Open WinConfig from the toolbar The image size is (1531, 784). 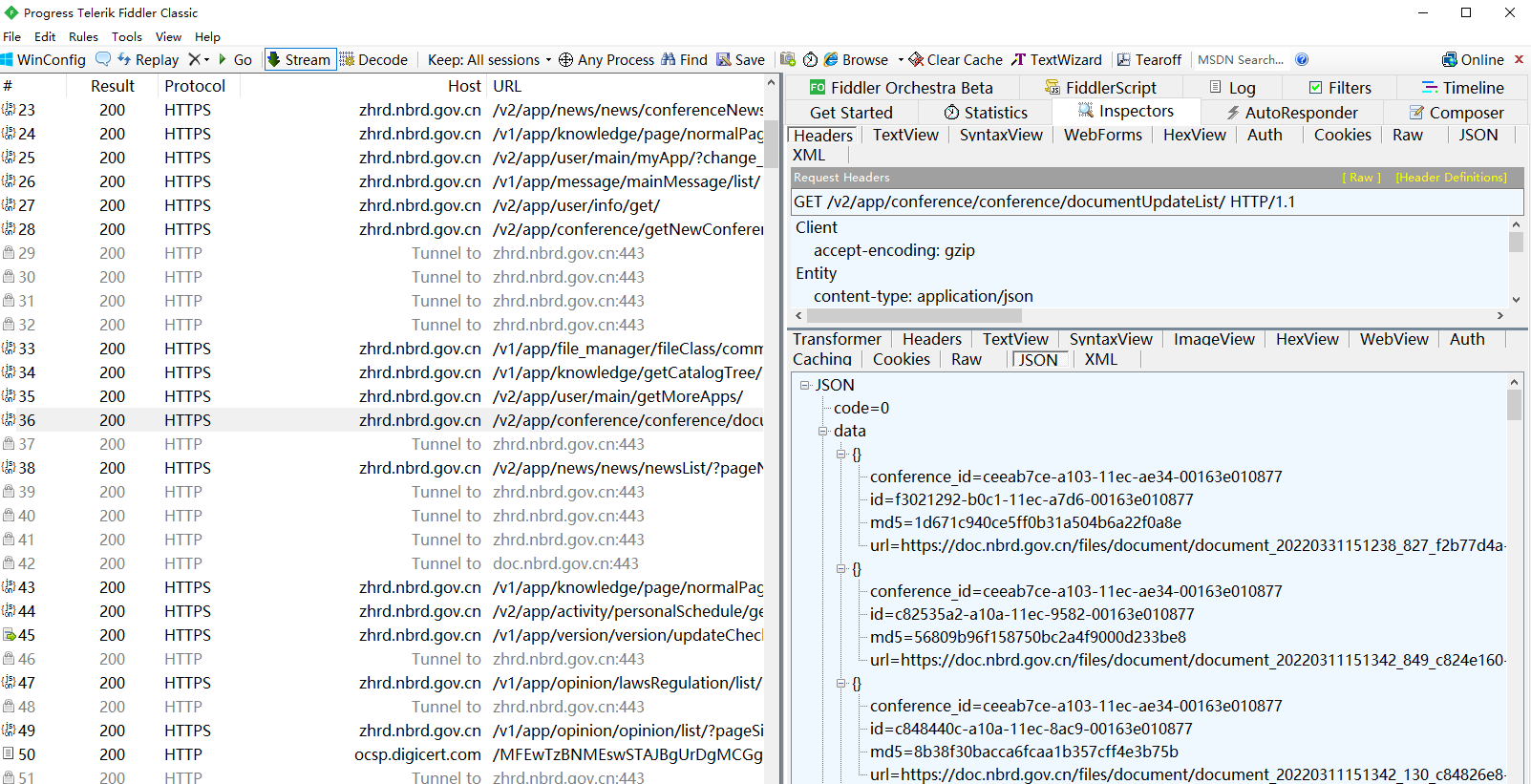point(43,59)
